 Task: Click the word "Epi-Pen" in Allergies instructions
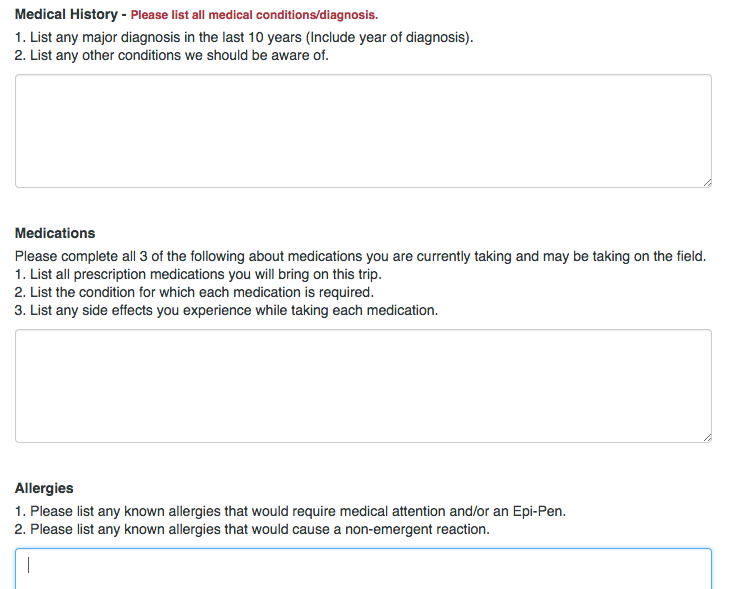pos(541,511)
